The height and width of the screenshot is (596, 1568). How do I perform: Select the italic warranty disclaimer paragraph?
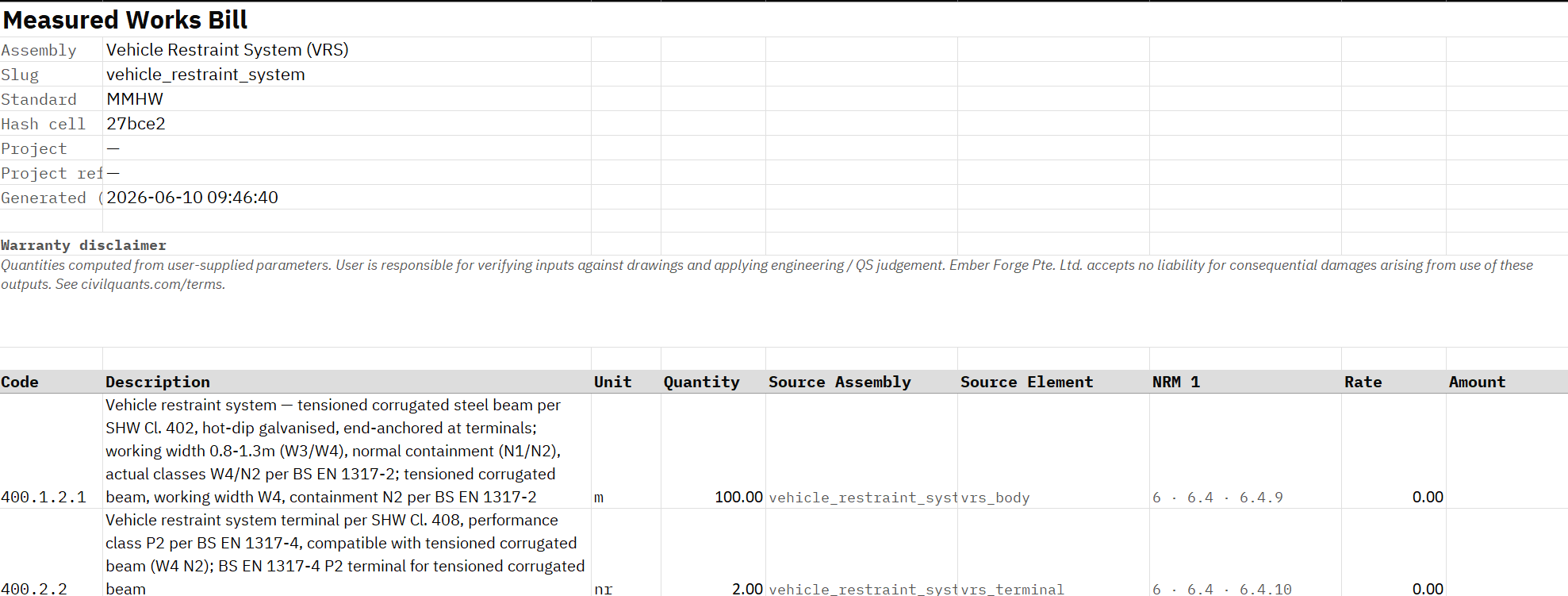tap(767, 275)
